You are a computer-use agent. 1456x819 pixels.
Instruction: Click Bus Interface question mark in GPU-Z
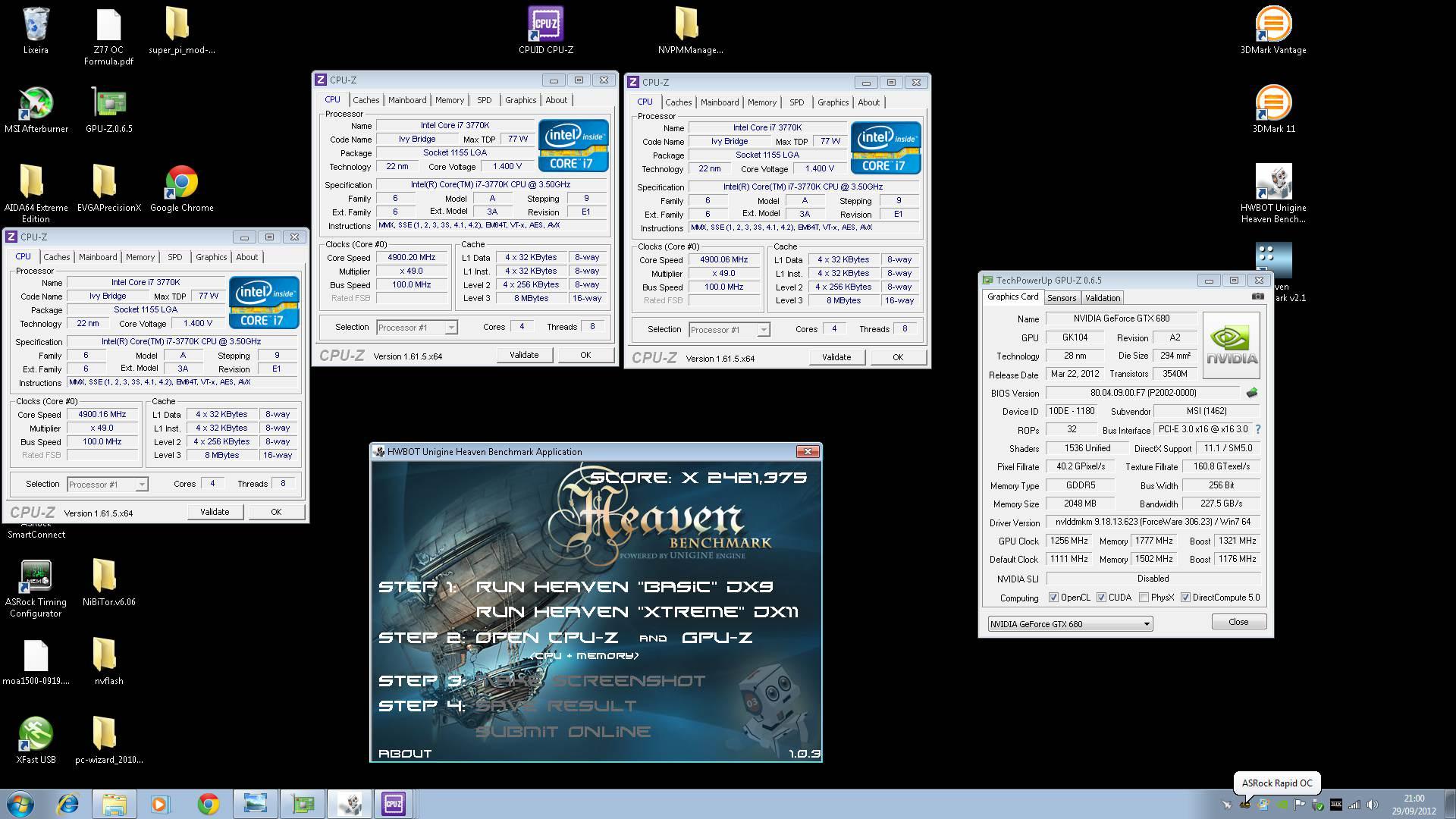pyautogui.click(x=1258, y=429)
